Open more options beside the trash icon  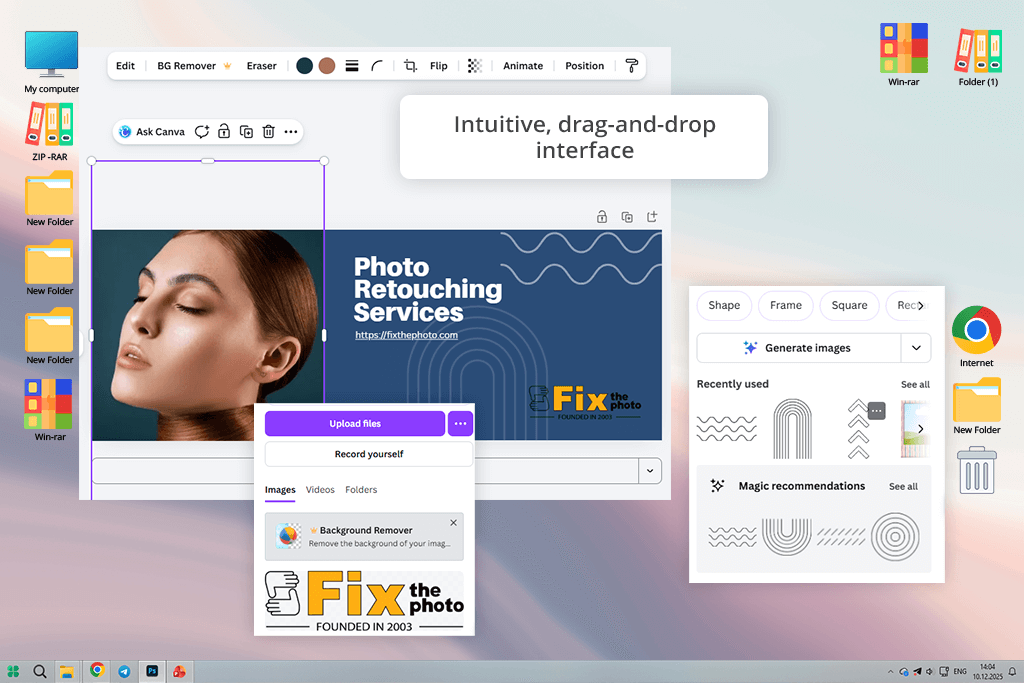point(291,132)
